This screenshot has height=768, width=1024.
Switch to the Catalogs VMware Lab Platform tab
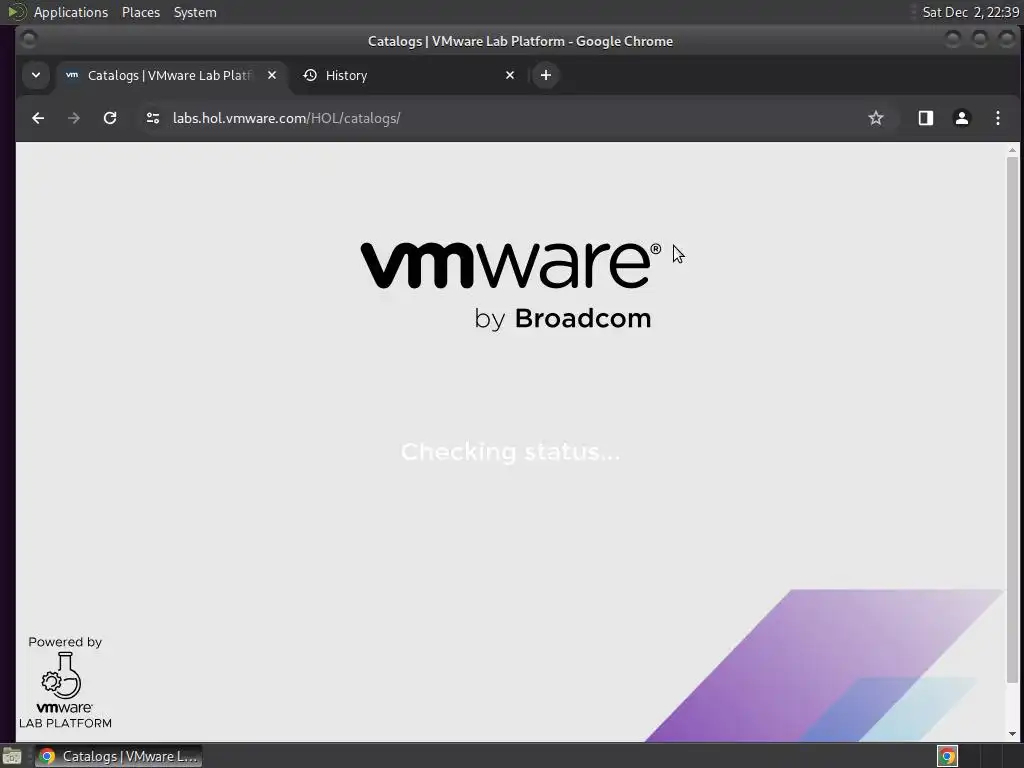click(170, 76)
